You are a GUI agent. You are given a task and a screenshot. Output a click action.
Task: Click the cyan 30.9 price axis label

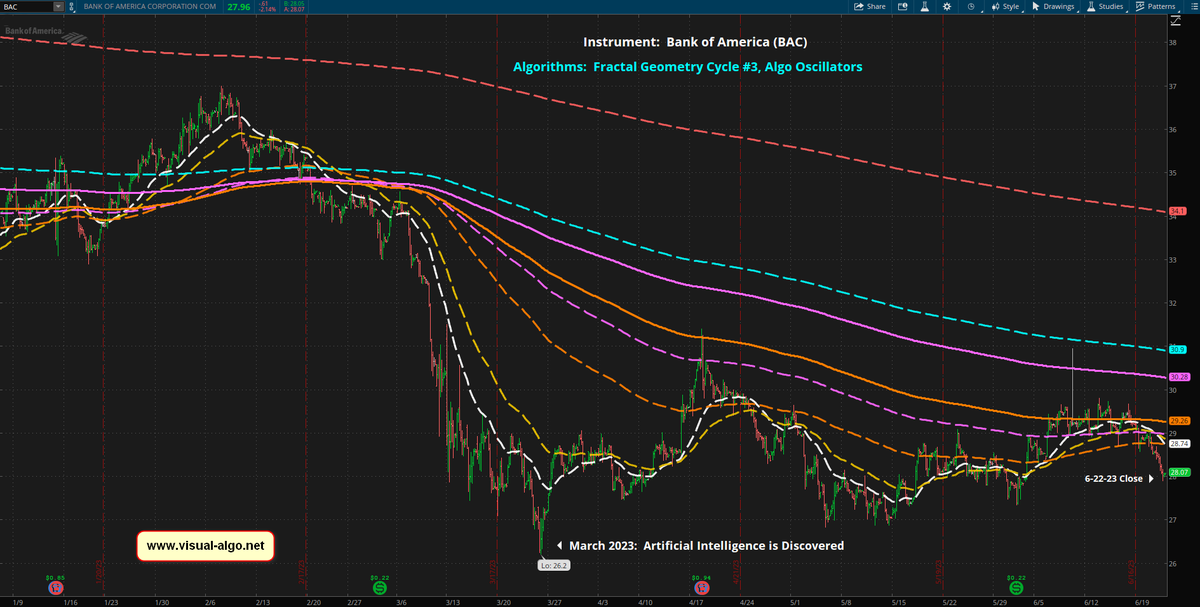pyautogui.click(x=1178, y=350)
